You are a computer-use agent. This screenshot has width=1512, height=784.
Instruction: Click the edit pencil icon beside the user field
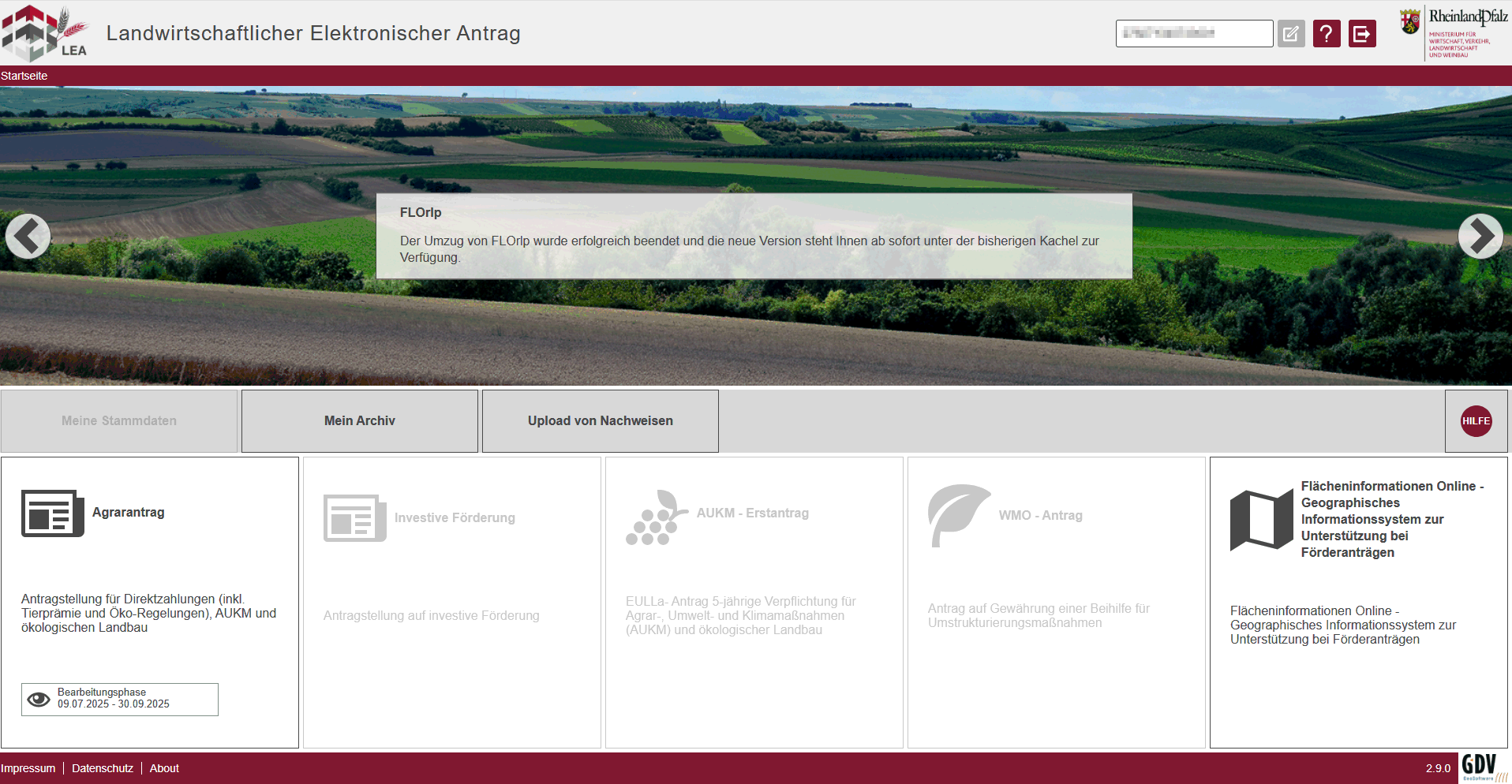pyautogui.click(x=1291, y=34)
